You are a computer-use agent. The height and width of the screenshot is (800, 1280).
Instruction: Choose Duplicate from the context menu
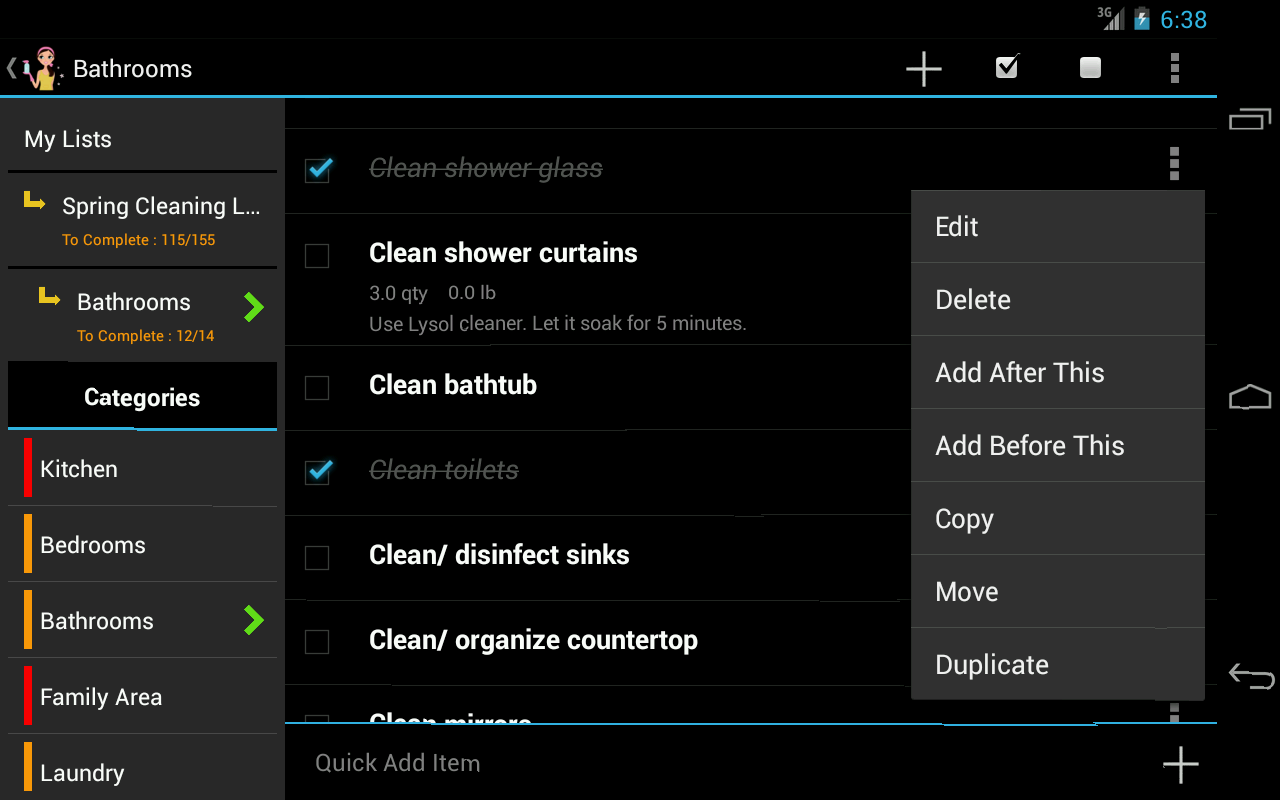pos(992,664)
